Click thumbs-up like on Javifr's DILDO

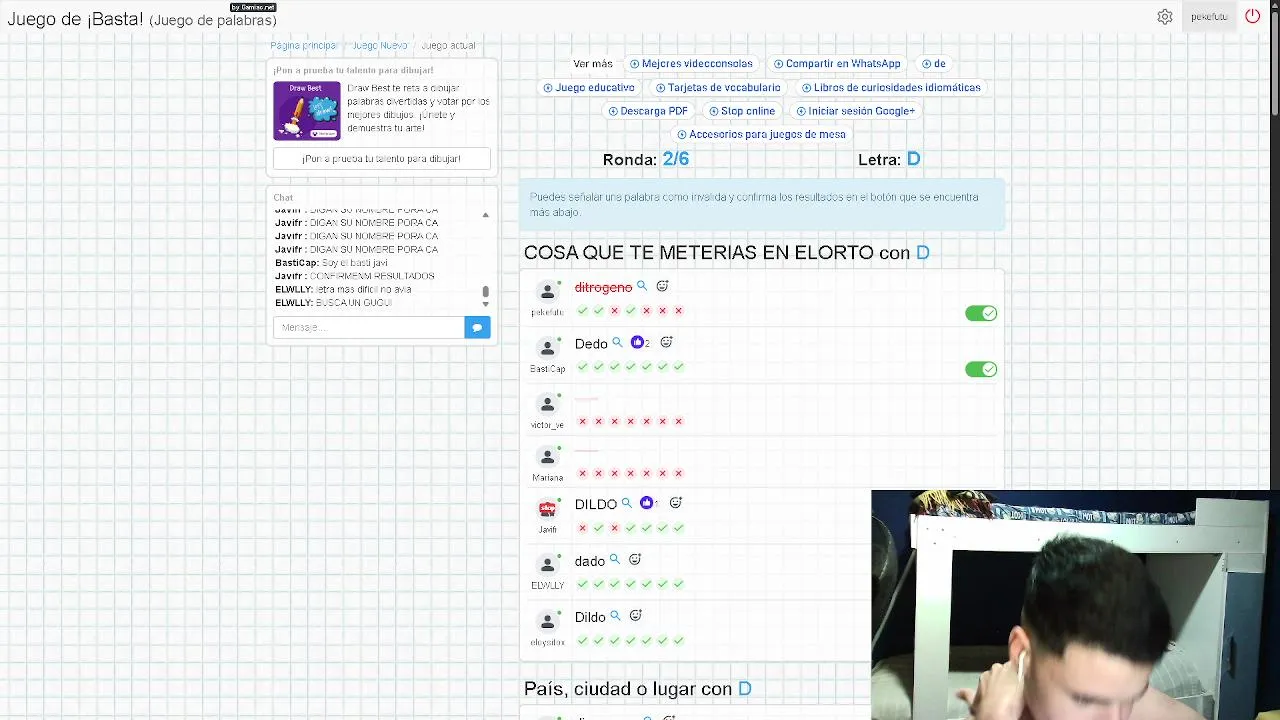coord(646,503)
